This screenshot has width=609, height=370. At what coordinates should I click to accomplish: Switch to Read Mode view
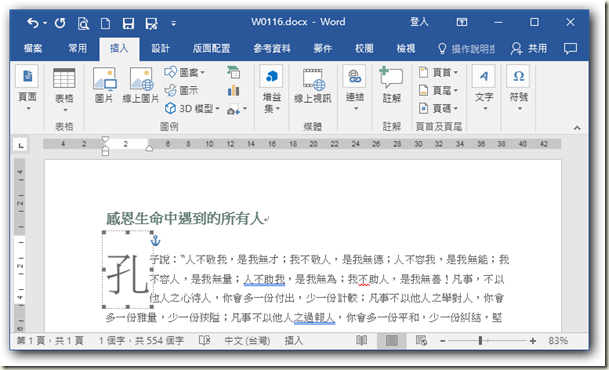click(x=362, y=340)
